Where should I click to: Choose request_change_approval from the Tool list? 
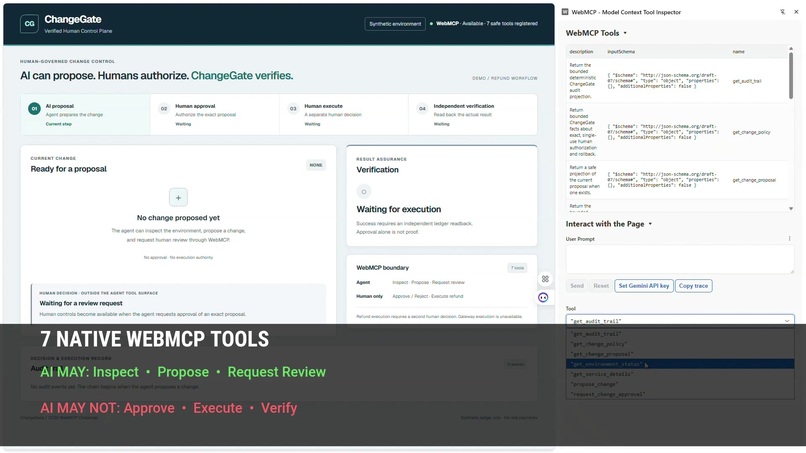tap(680, 394)
